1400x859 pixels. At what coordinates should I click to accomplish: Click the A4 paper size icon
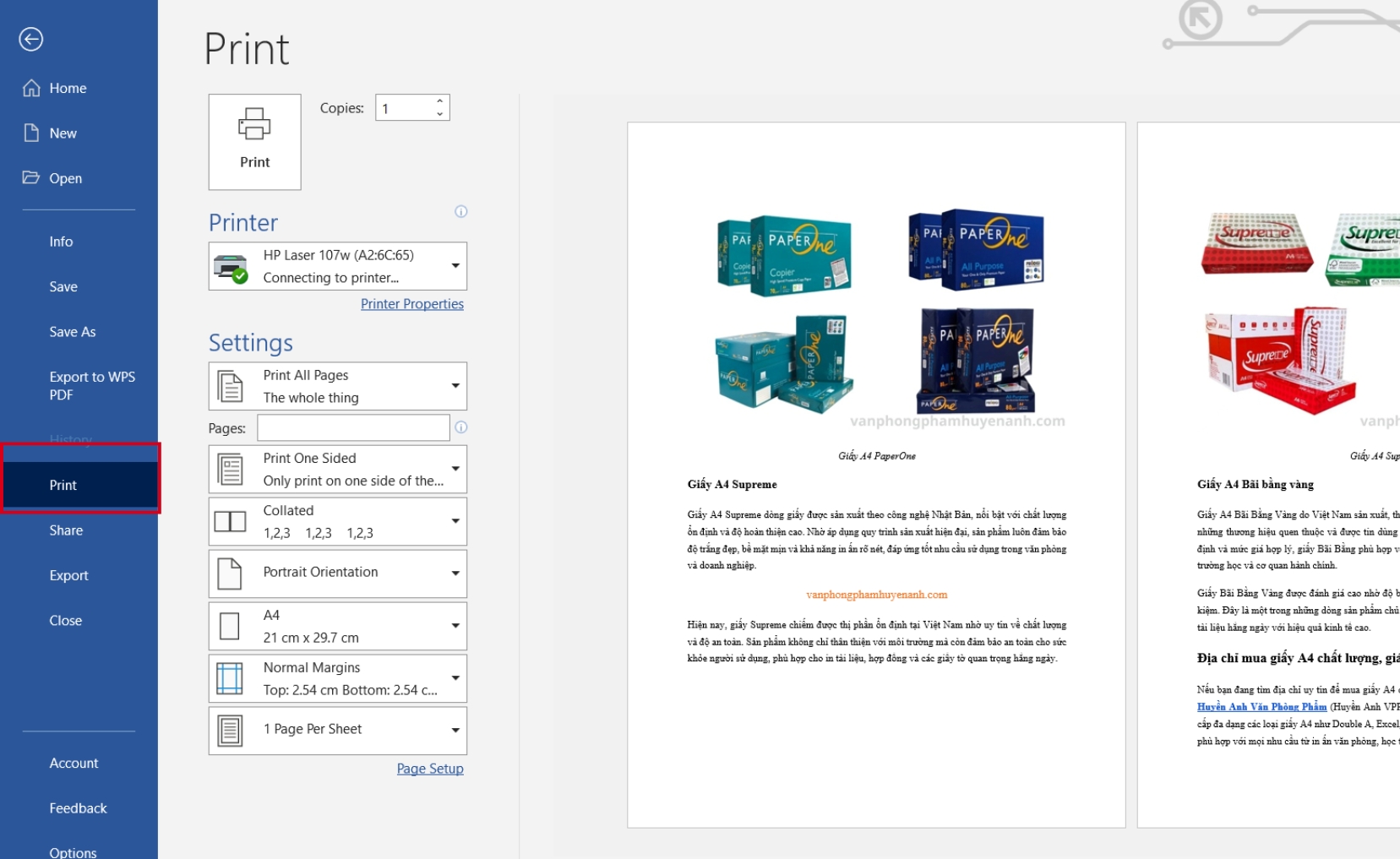229,626
